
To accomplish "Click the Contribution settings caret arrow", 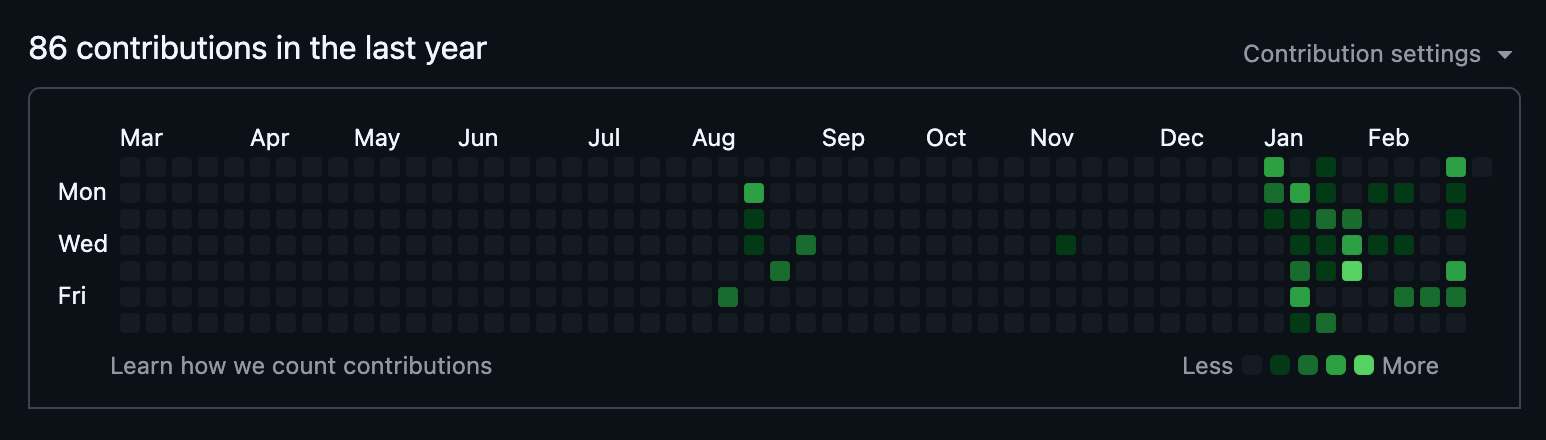I will click(1505, 55).
